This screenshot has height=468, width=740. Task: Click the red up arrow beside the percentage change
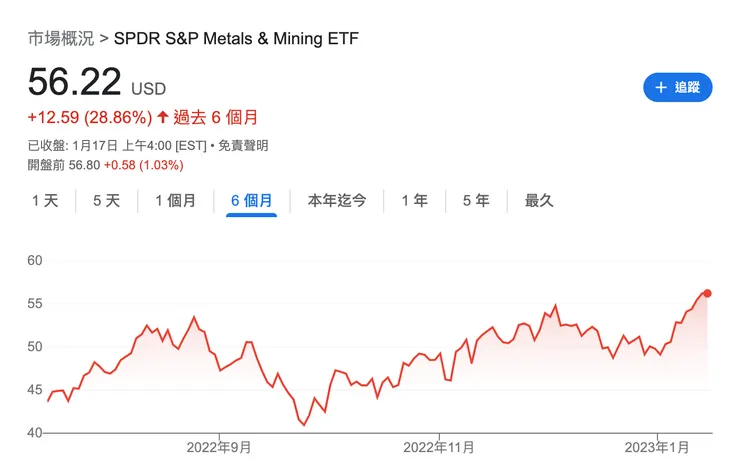point(163,117)
